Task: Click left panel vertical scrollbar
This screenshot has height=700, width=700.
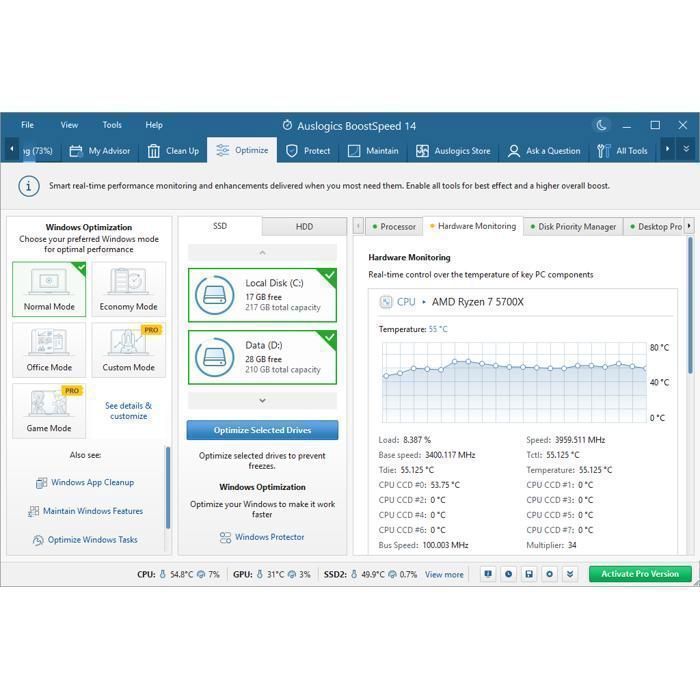Action: coord(168,488)
